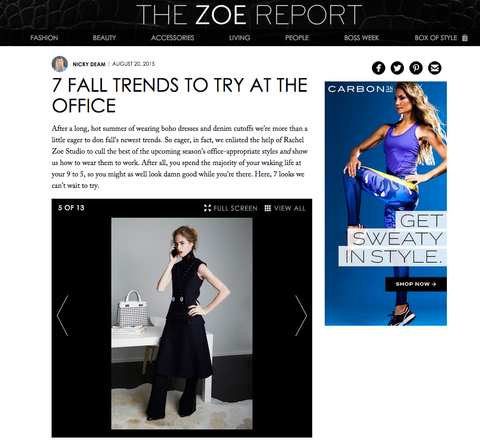Open the Box of Style shopping bag icon

click(465, 38)
